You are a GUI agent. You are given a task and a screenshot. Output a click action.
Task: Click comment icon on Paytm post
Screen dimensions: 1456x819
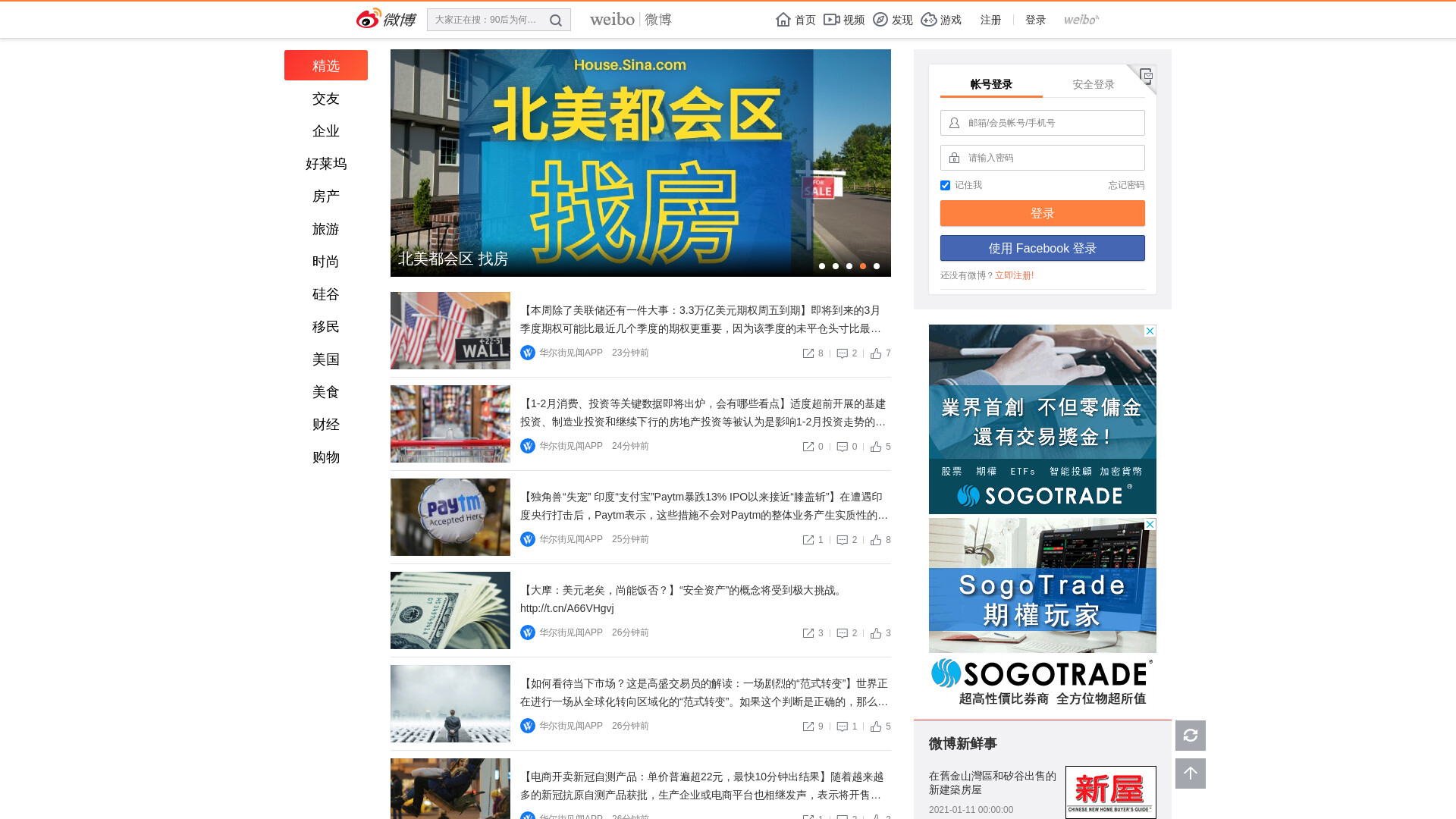pyautogui.click(x=842, y=540)
